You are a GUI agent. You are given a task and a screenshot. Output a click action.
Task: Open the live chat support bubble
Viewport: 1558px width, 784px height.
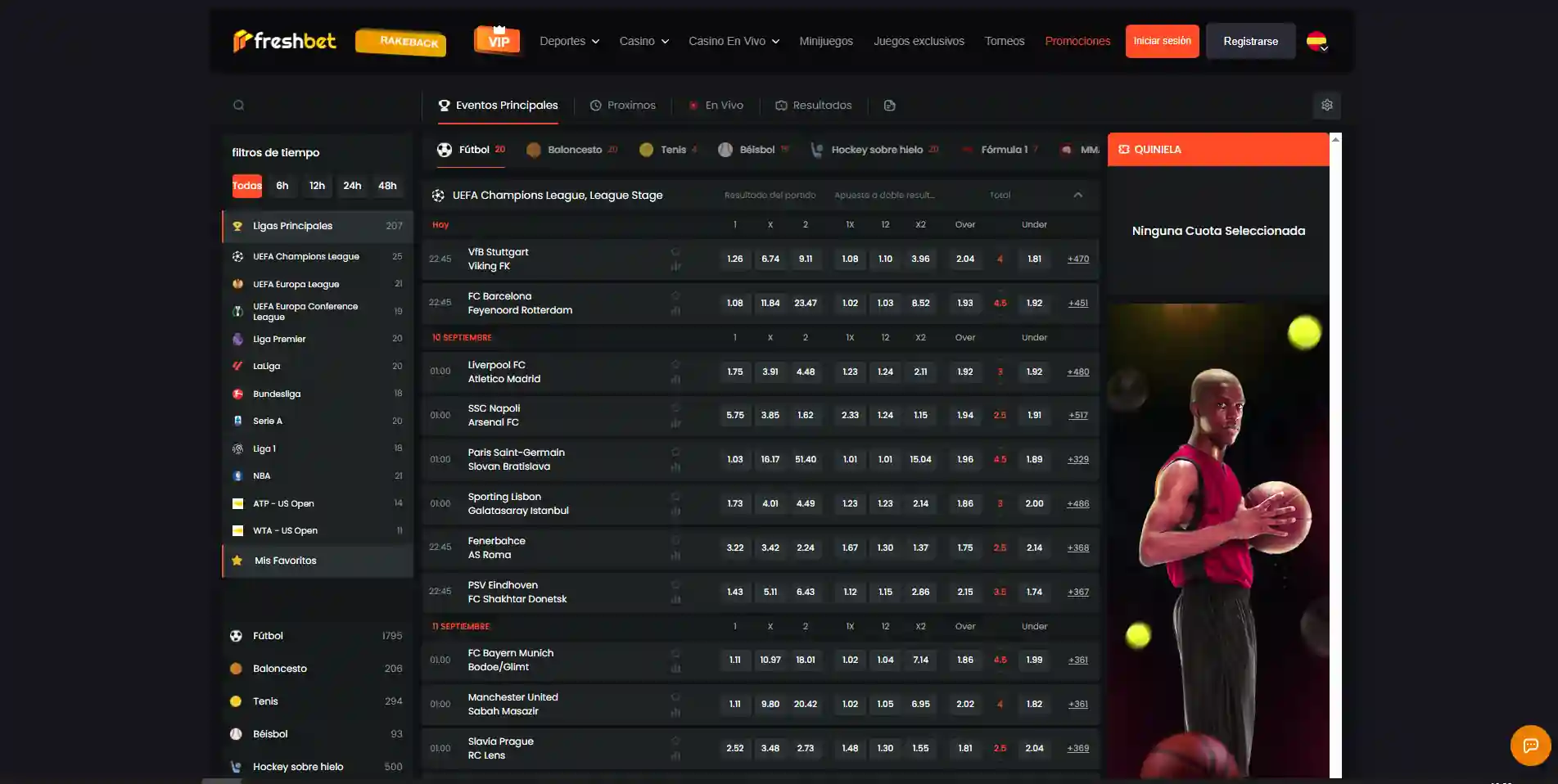pos(1530,746)
